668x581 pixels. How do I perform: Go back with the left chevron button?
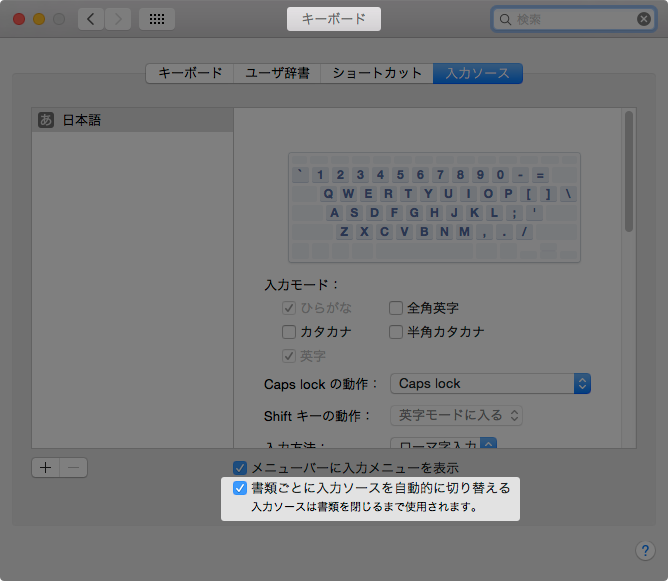tap(91, 19)
